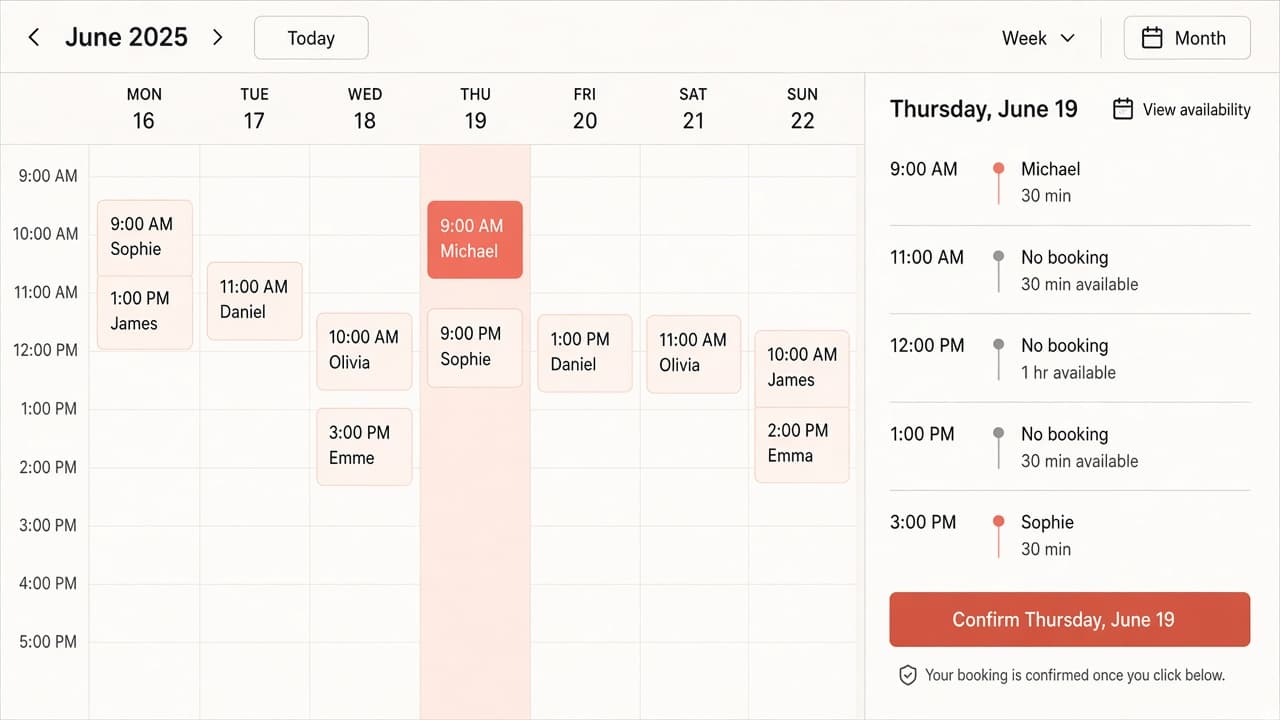
Task: Open View availability link
Action: tap(1196, 109)
